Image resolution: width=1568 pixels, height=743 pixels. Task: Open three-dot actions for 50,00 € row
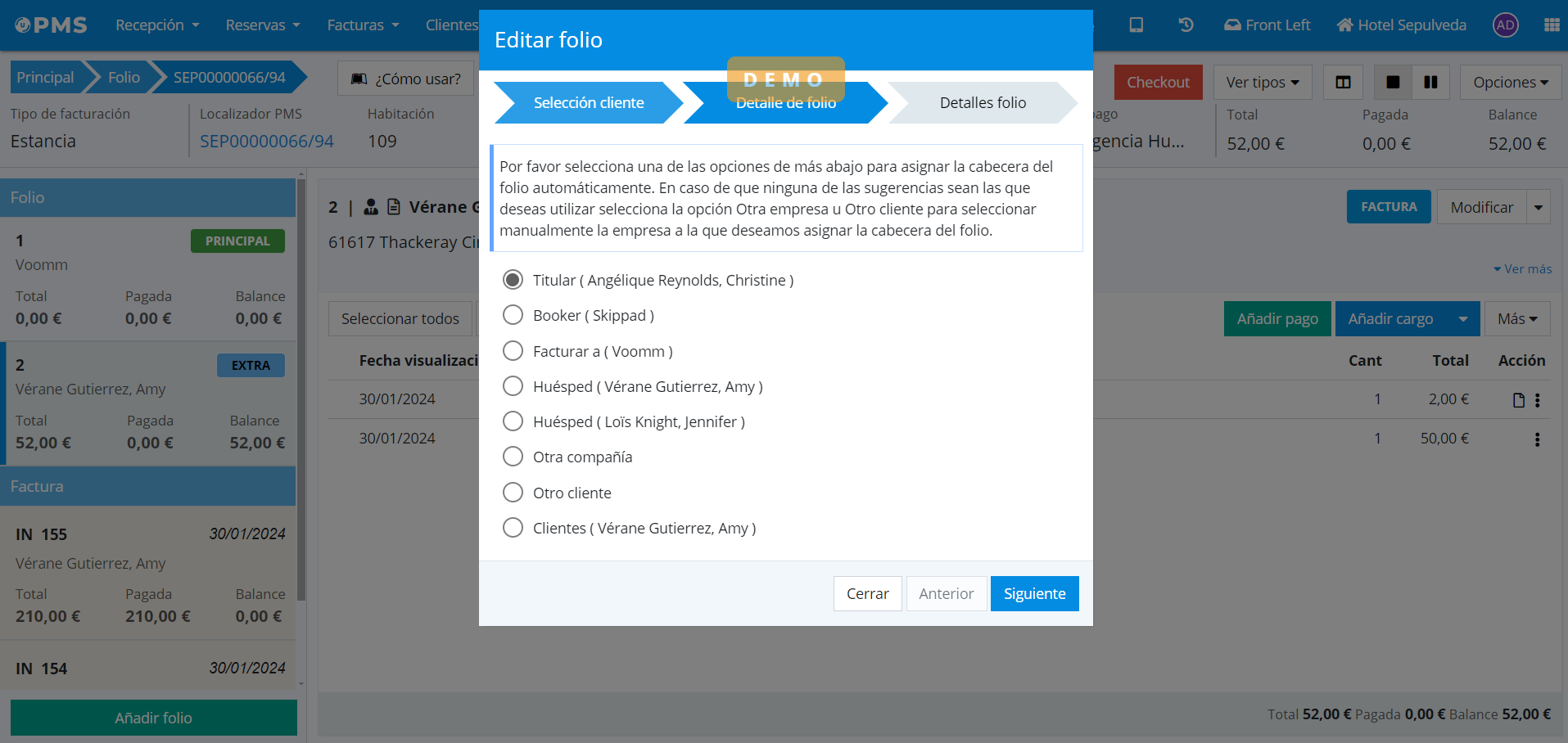point(1537,439)
